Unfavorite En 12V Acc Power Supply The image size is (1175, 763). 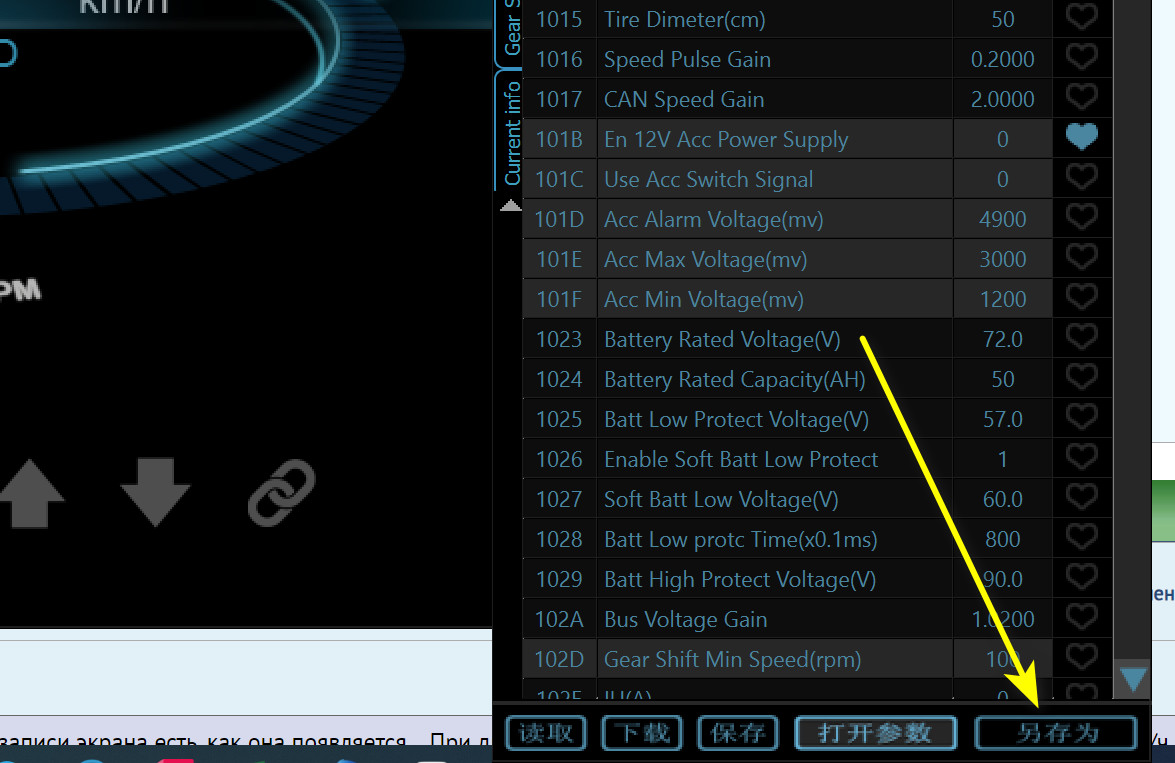coord(1081,138)
